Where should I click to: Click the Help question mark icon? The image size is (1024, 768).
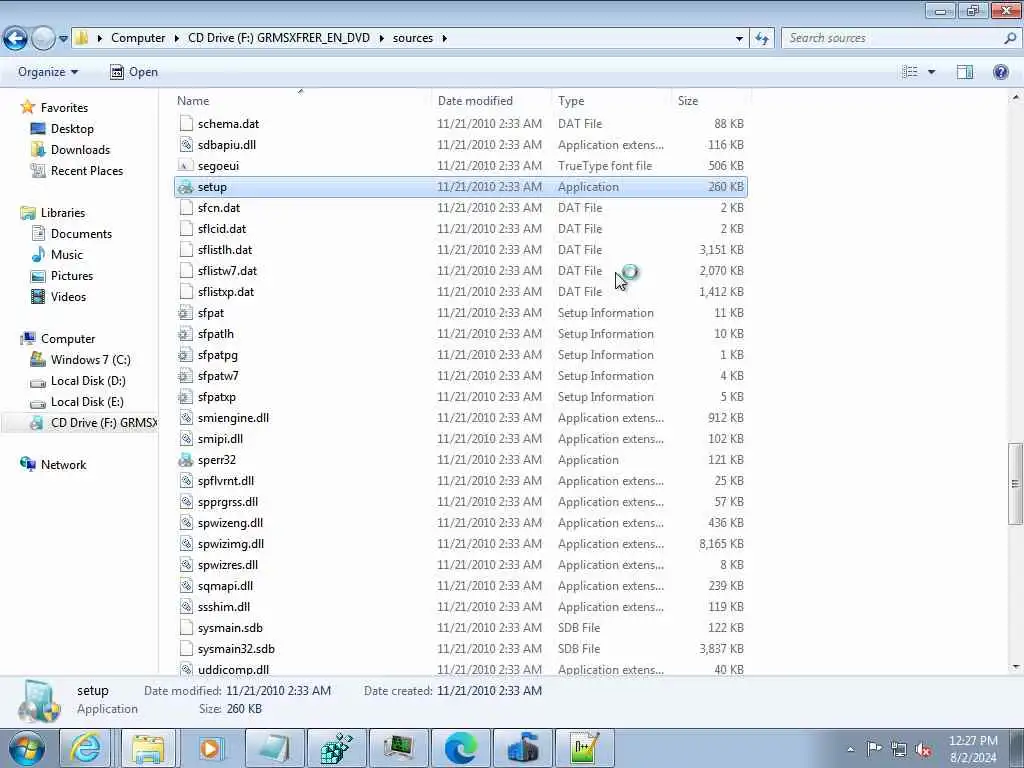coord(1000,72)
